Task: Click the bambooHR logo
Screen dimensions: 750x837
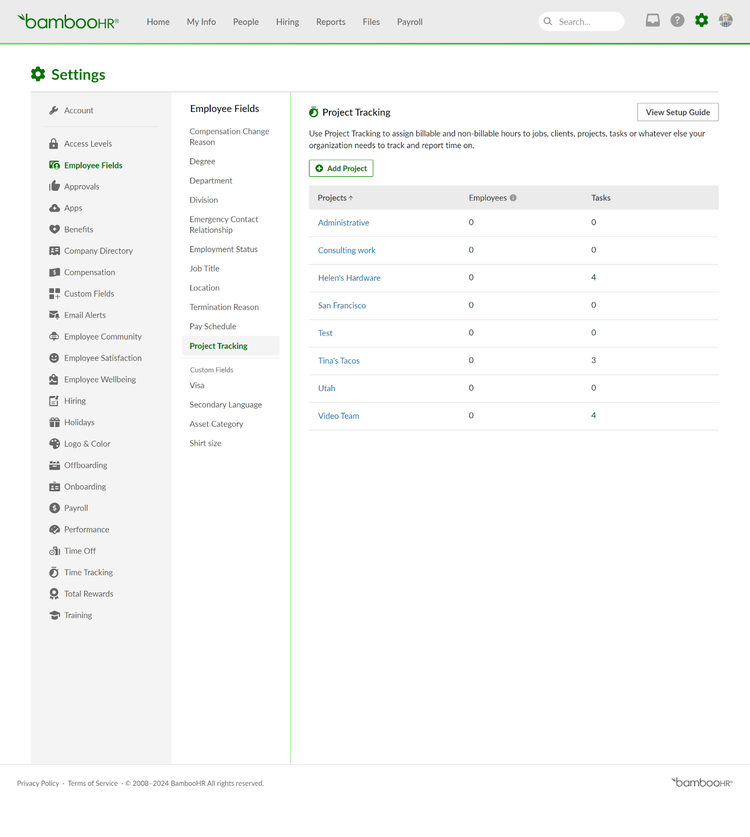Action: (66, 20)
